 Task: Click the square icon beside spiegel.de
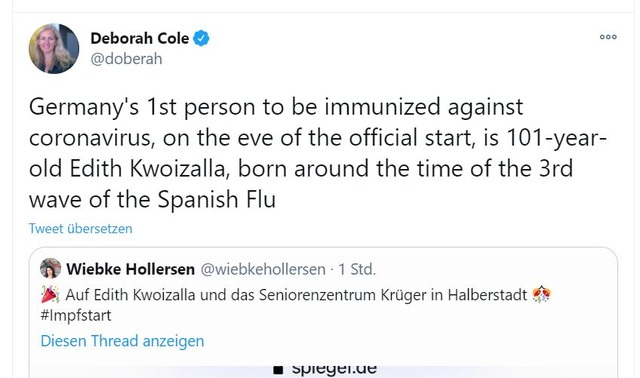point(278,370)
